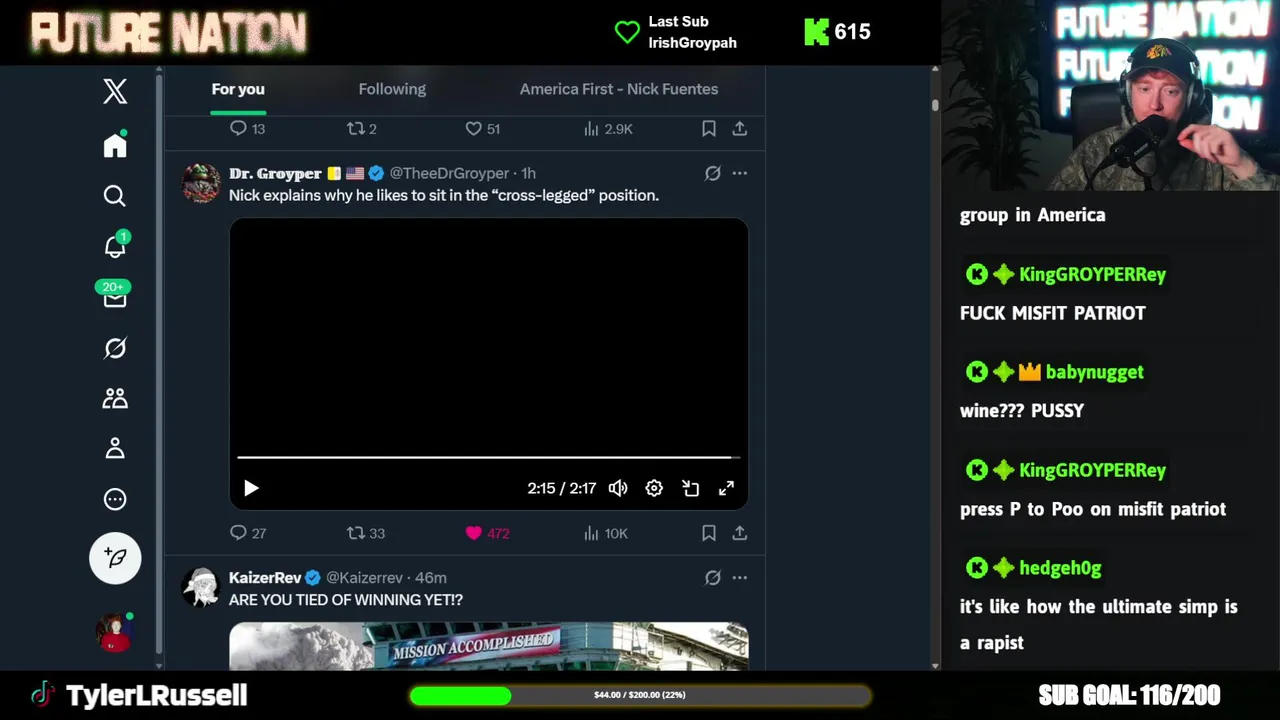Click TylerLRussell TikTok handle overlay
Viewport: 1280px width, 720px height.
(x=156, y=695)
